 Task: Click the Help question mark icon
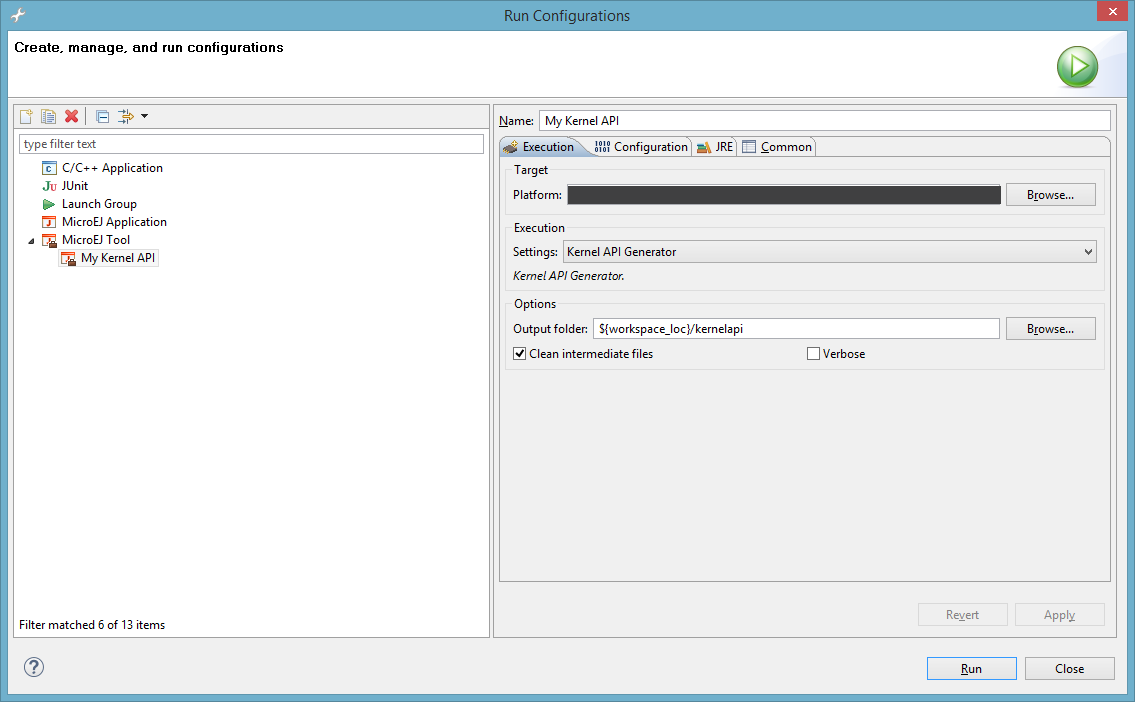[34, 667]
